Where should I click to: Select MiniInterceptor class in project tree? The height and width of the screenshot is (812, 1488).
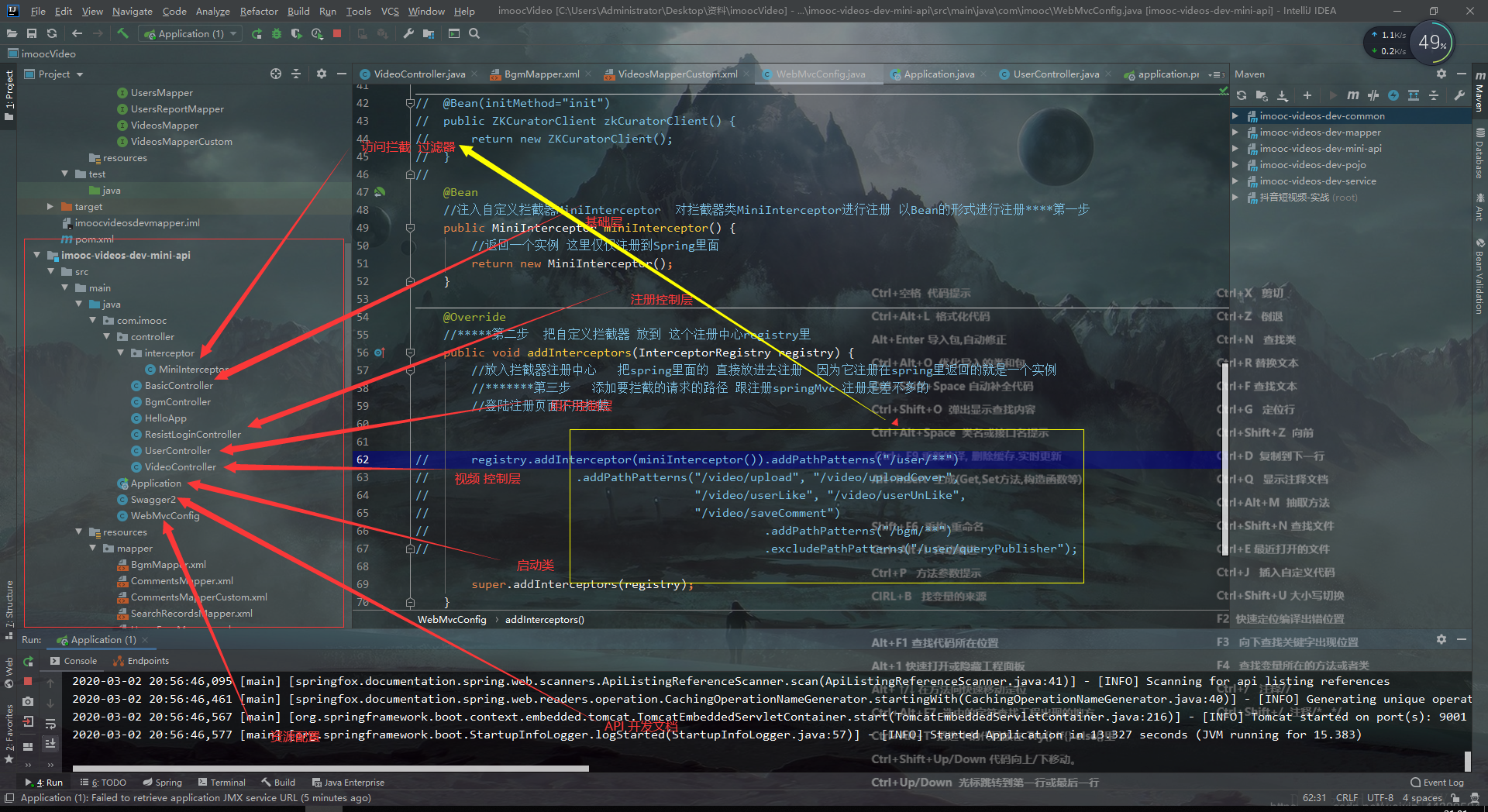(x=187, y=370)
